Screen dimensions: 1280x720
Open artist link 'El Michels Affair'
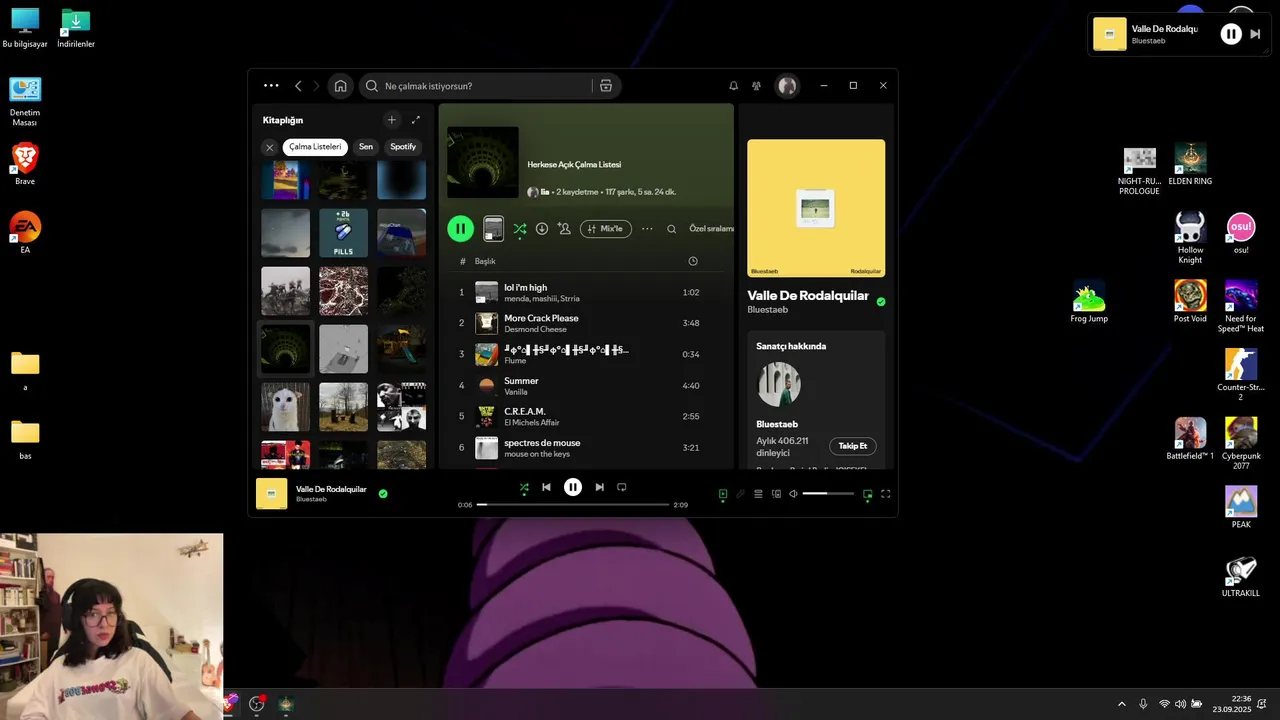[x=532, y=422]
